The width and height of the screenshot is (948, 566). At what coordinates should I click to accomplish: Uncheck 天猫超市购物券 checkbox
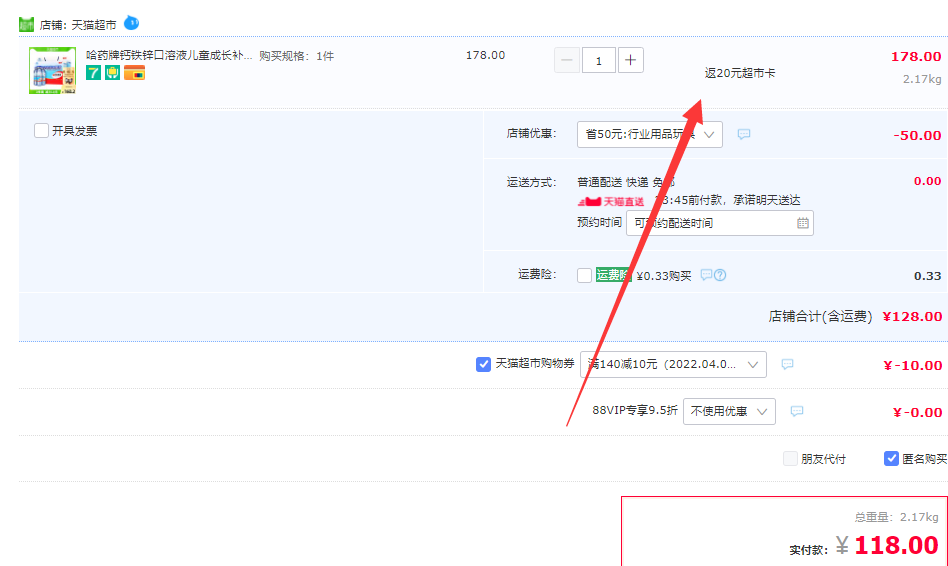[x=483, y=364]
